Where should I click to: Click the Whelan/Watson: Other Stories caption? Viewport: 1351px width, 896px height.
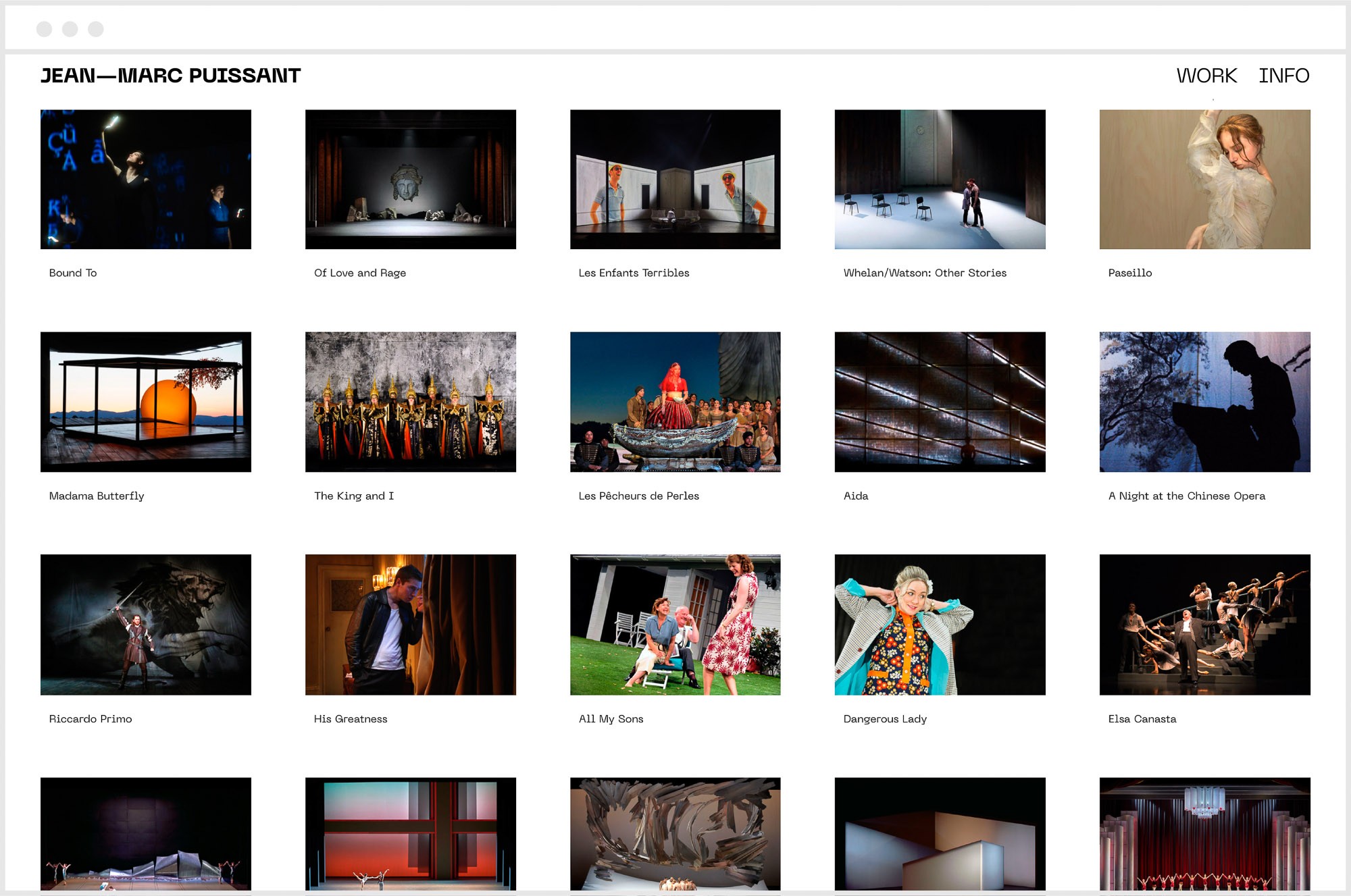(925, 273)
